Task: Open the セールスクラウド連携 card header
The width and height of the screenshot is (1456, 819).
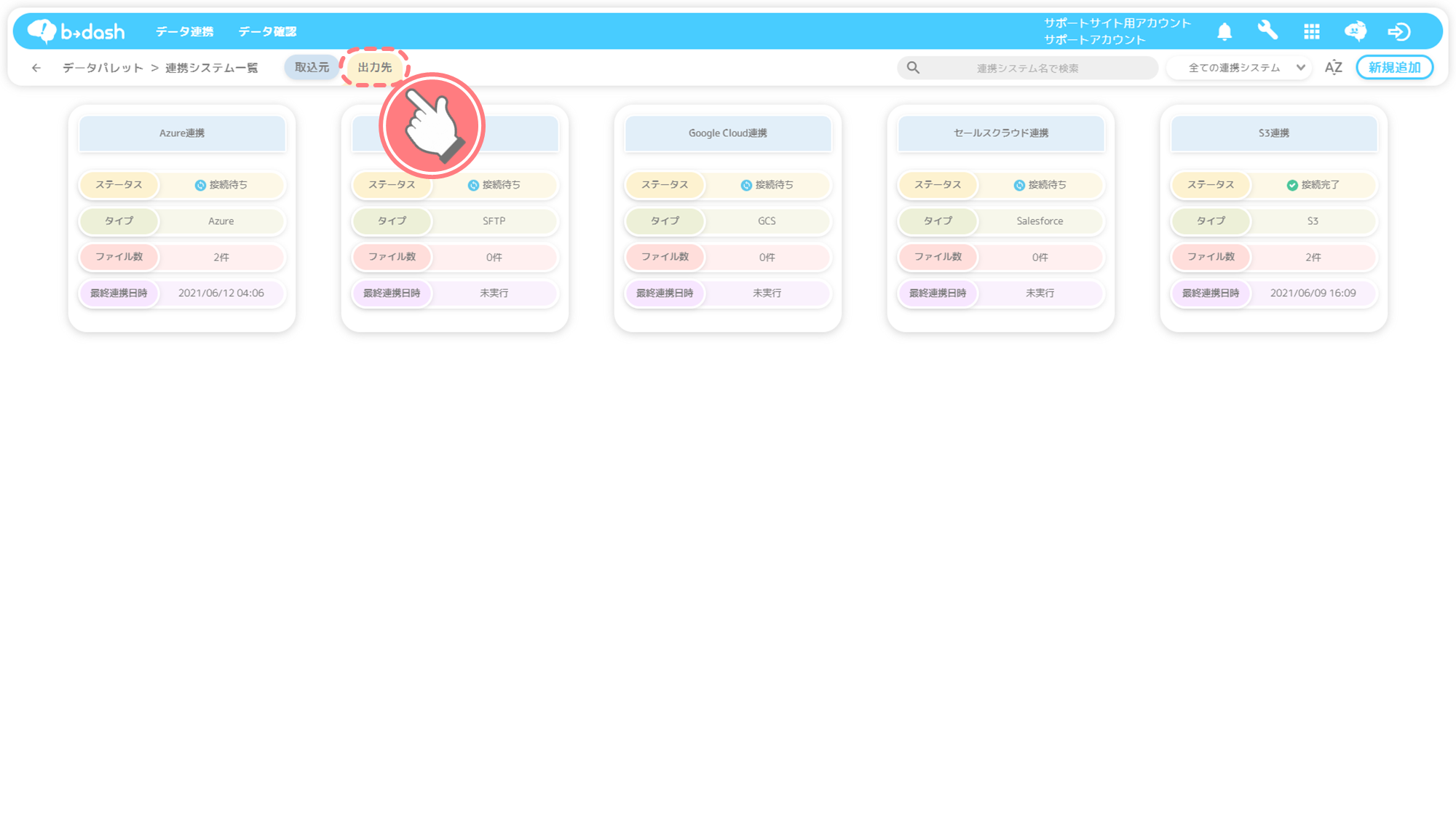Action: pos(1001,133)
